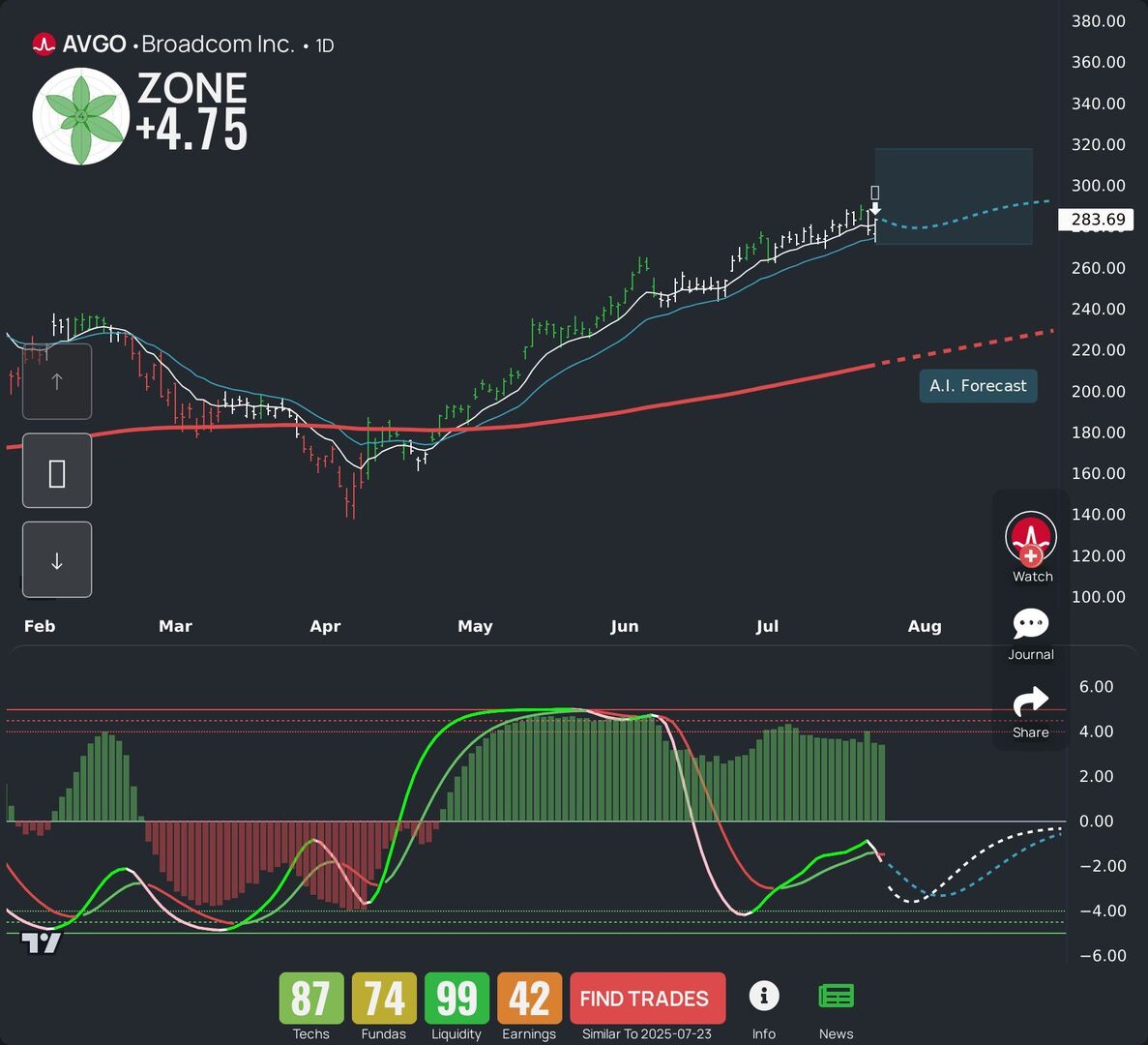Screen dimensions: 1148x1045
Task: Click the May label on time axis
Action: [x=475, y=626]
